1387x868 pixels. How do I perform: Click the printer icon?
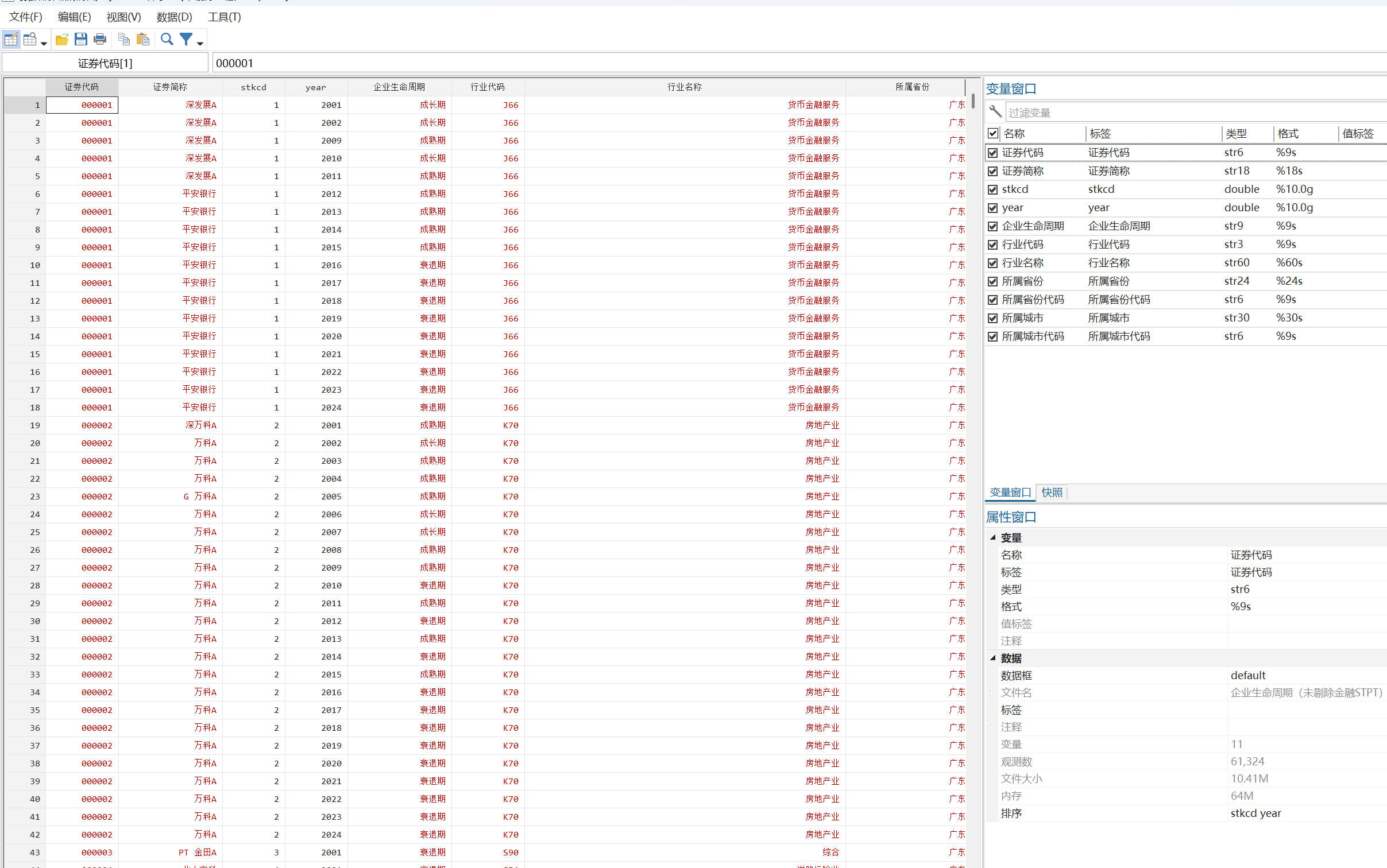click(100, 40)
